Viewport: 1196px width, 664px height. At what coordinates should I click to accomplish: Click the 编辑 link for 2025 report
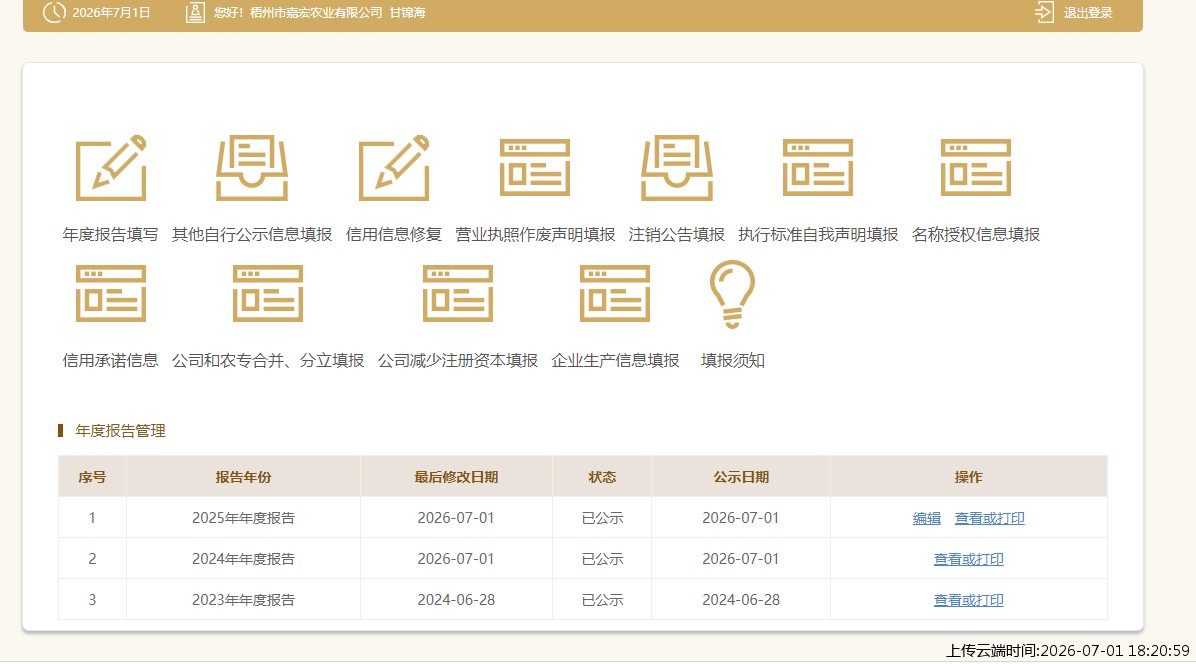[927, 518]
